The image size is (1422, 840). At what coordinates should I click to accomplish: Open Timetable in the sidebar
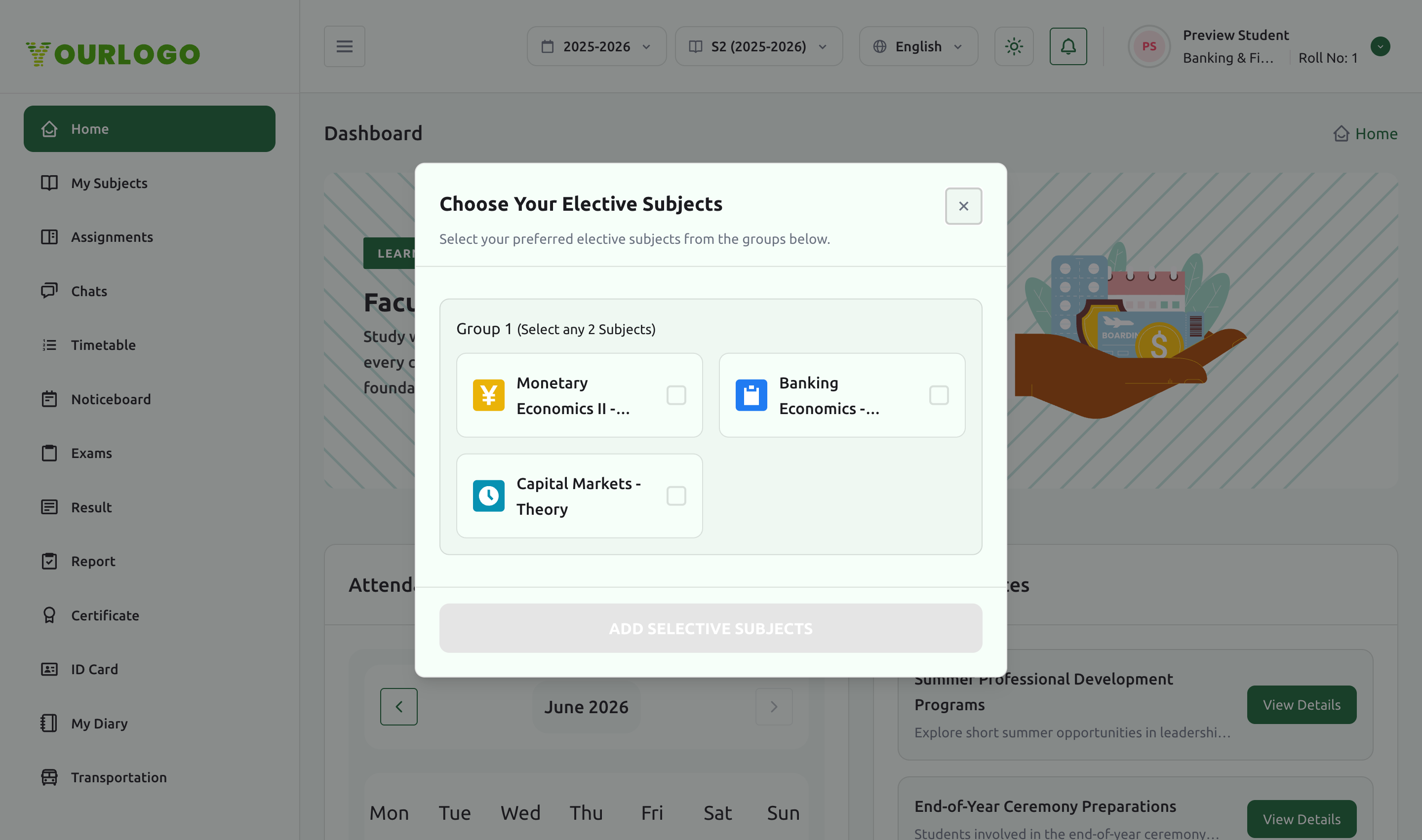click(x=150, y=344)
